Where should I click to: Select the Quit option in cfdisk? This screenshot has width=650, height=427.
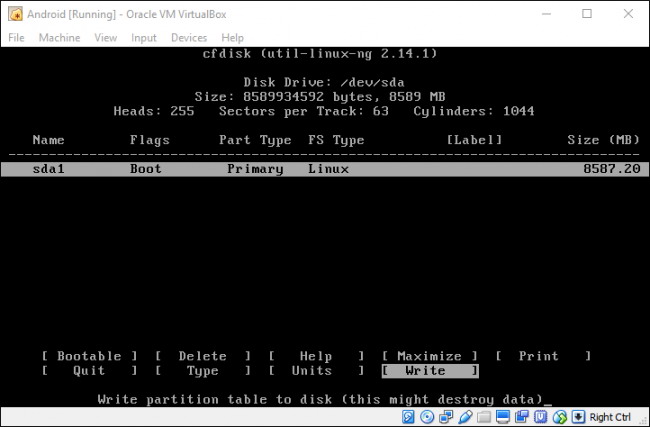coord(89,370)
